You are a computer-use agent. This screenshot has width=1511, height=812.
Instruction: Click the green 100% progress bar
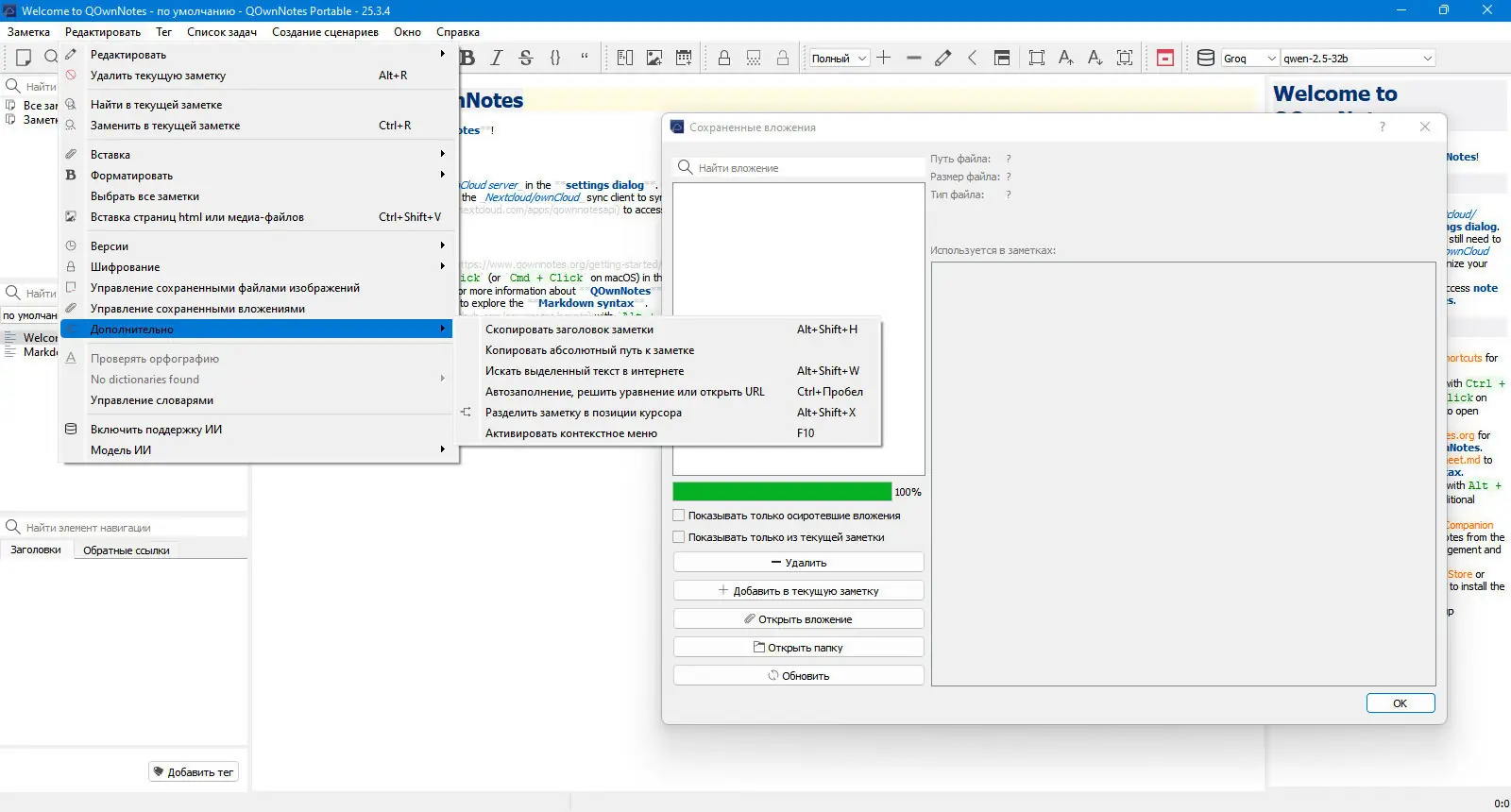pyautogui.click(x=782, y=492)
